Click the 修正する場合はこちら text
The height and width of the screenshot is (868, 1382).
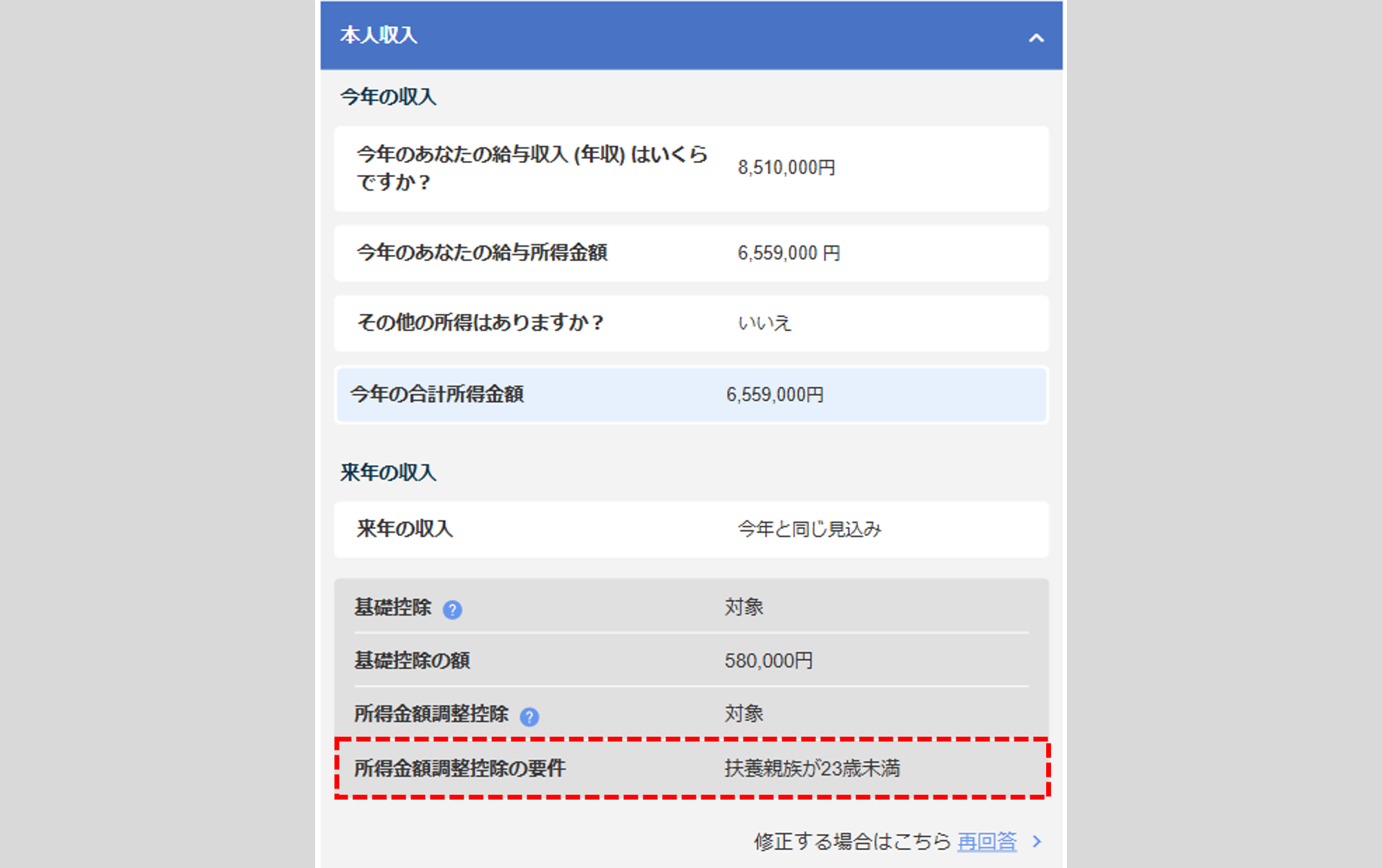[x=852, y=841]
